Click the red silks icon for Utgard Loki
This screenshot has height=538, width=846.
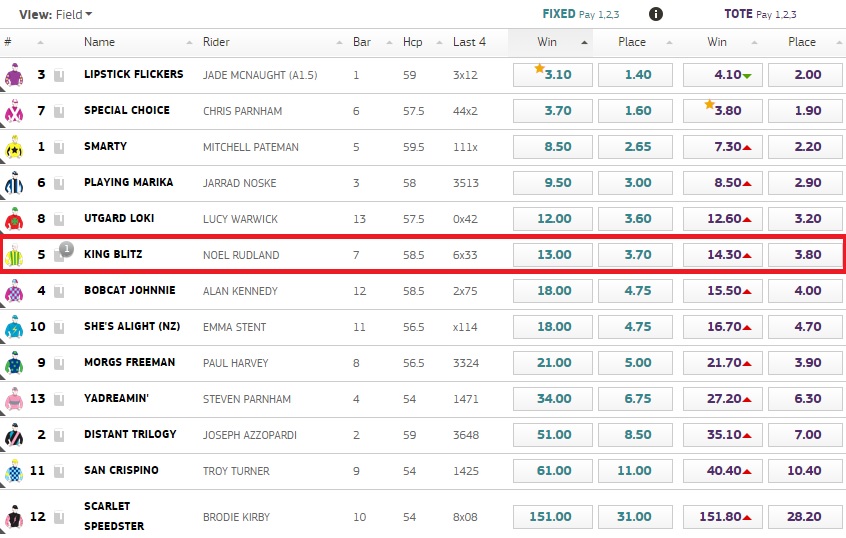tap(14, 220)
